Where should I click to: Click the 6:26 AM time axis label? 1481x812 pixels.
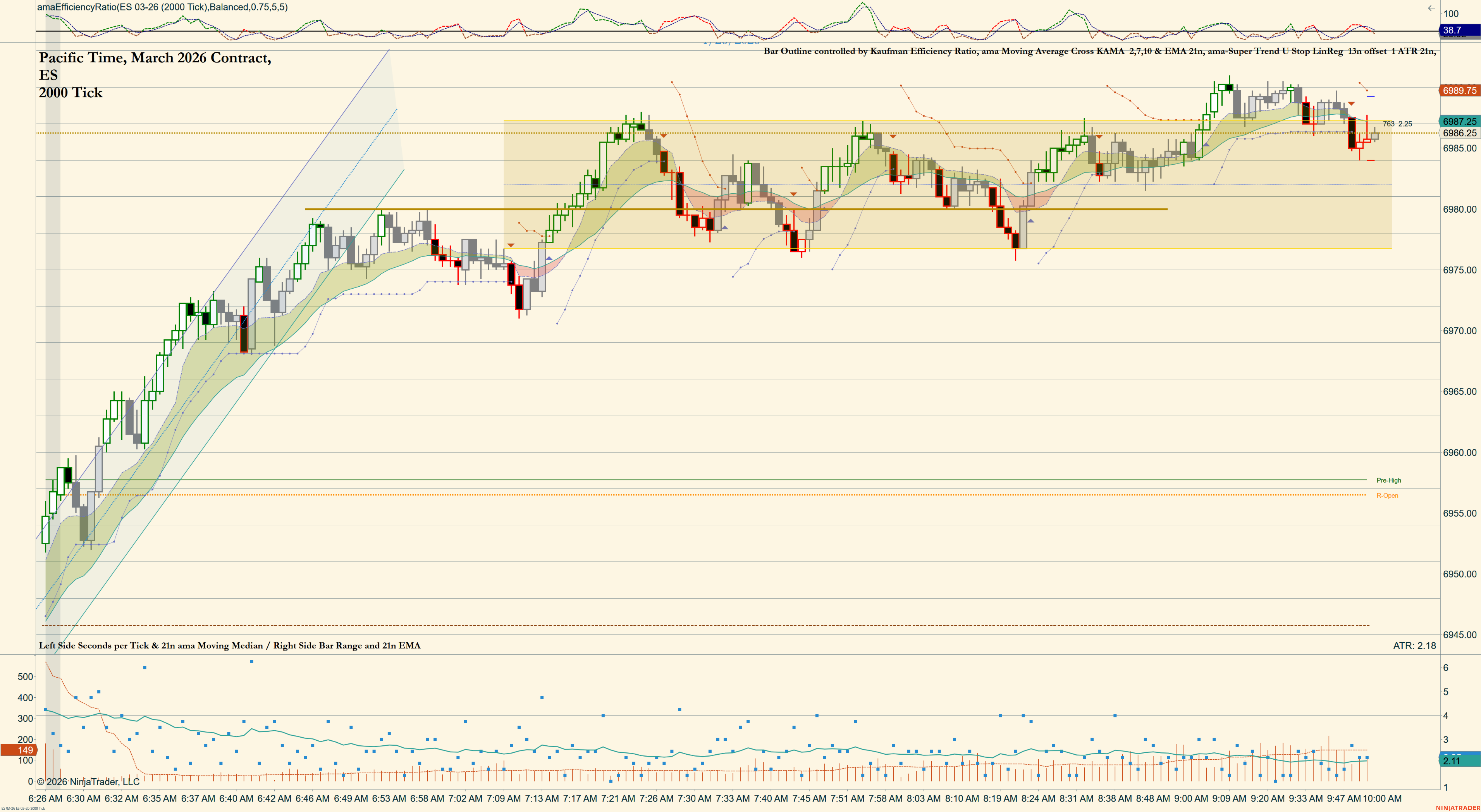pos(45,799)
